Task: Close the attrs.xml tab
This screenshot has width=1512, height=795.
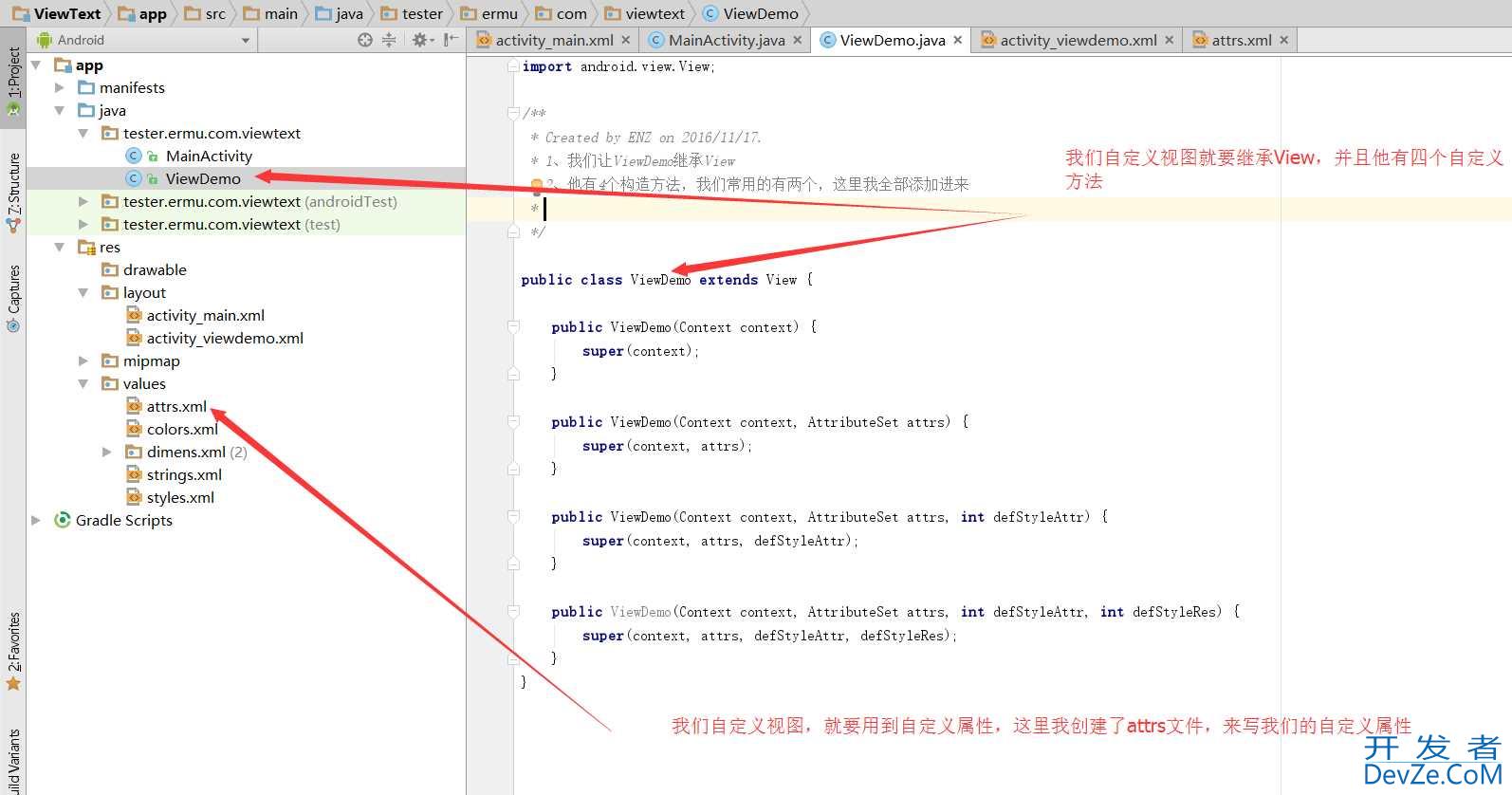Action: click(1283, 40)
